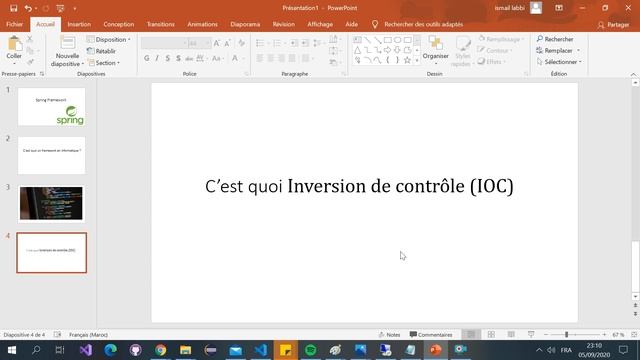
Task: Open the Sélectionner dropdown
Action: 560,62
